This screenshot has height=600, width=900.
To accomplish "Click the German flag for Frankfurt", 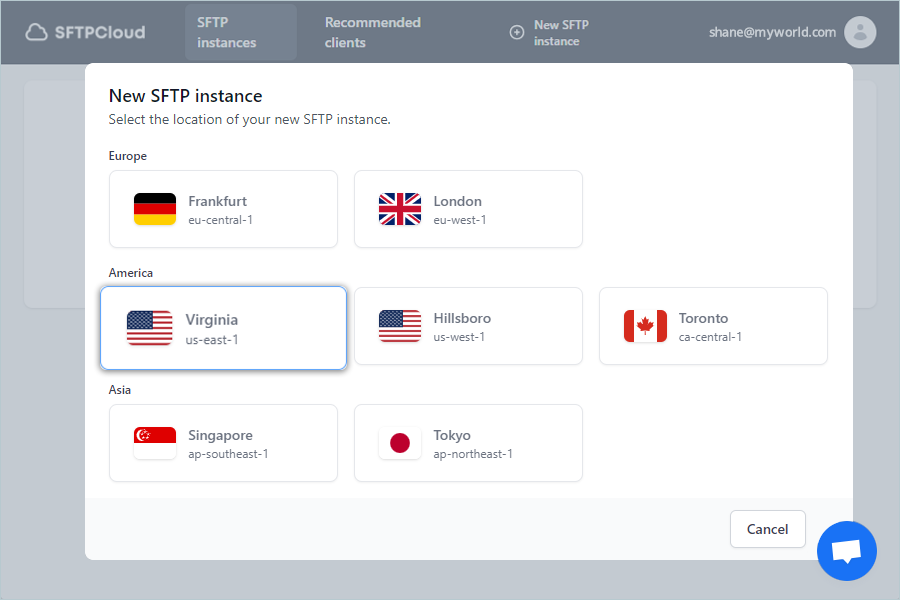I will pos(155,209).
